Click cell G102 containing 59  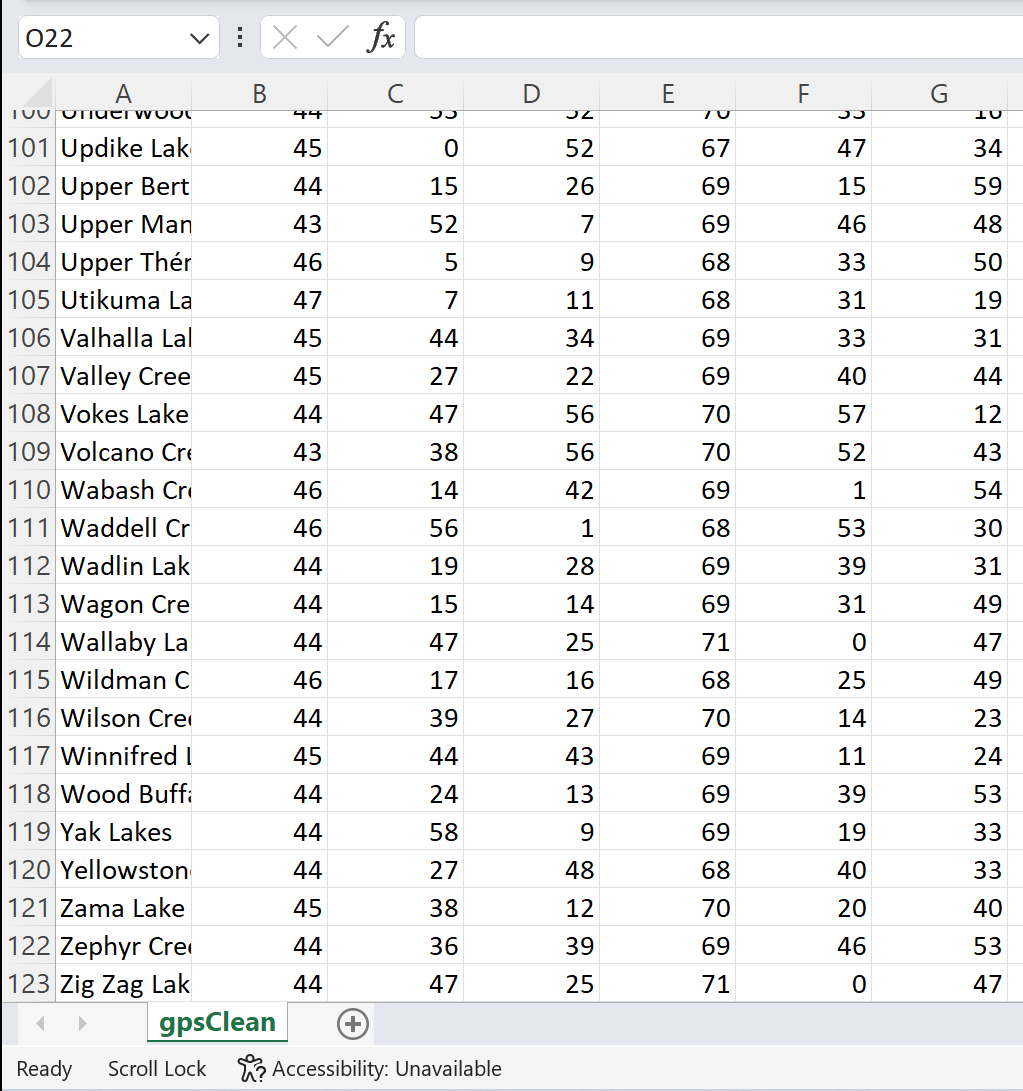939,186
